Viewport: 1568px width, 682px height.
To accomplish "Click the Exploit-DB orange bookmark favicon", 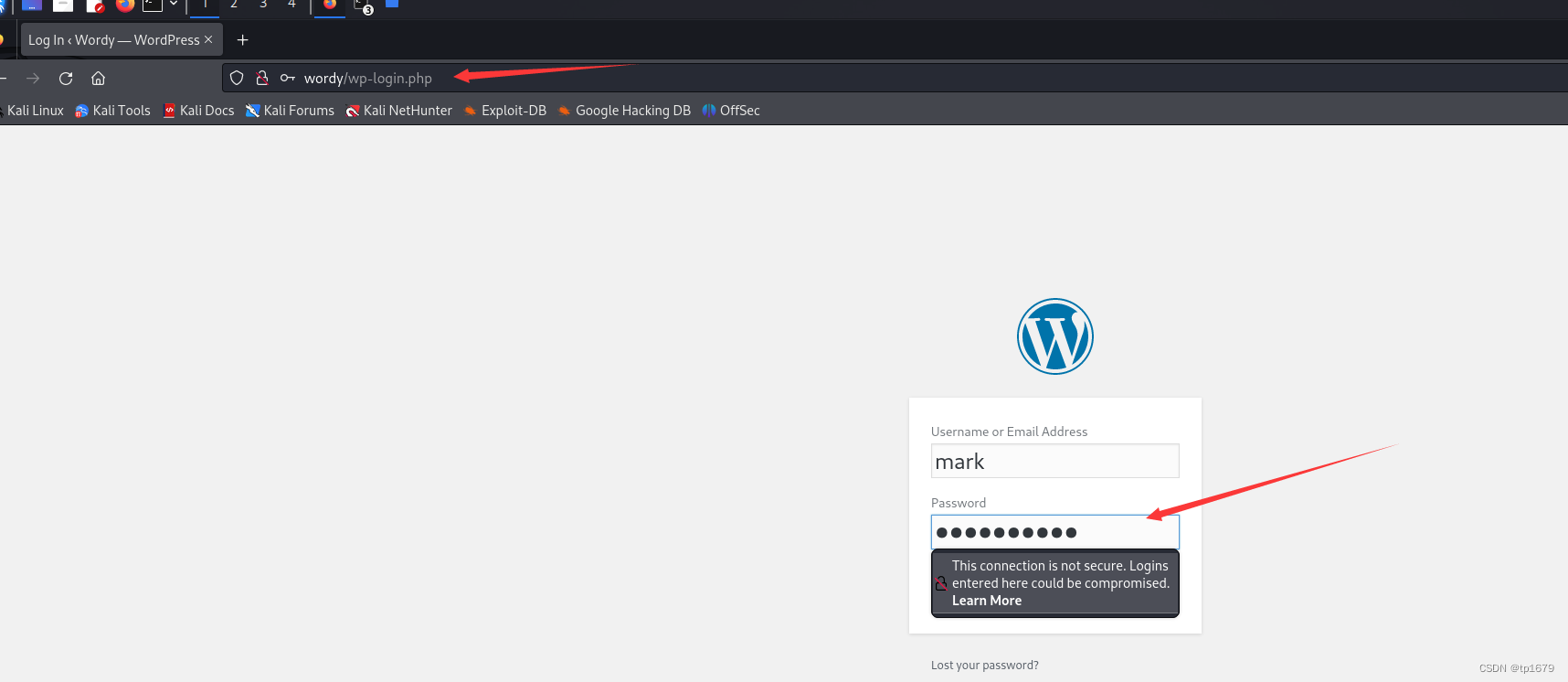I will tap(471, 111).
